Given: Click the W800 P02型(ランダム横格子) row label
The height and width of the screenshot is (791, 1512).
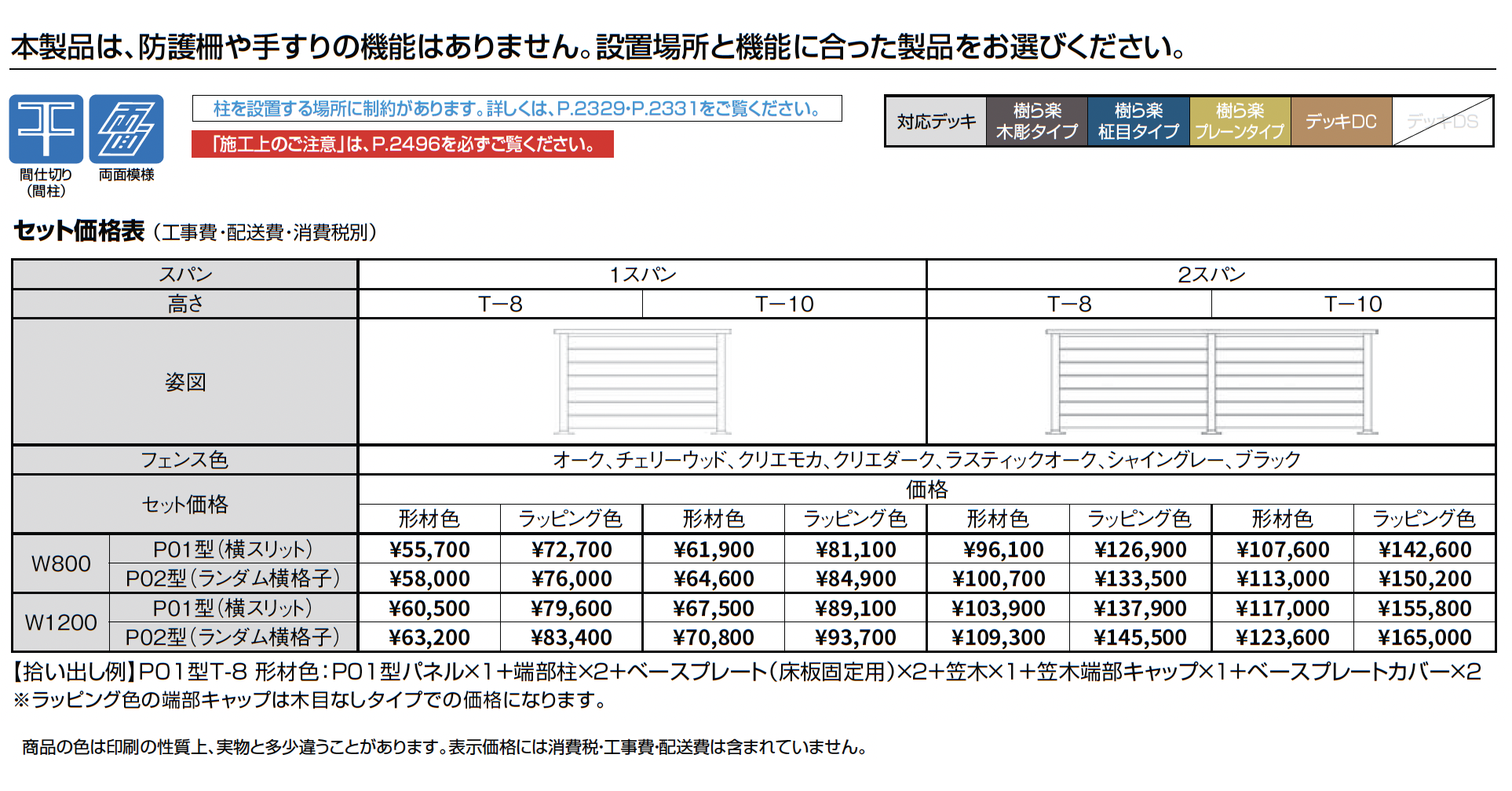Looking at the screenshot, I should 233,578.
